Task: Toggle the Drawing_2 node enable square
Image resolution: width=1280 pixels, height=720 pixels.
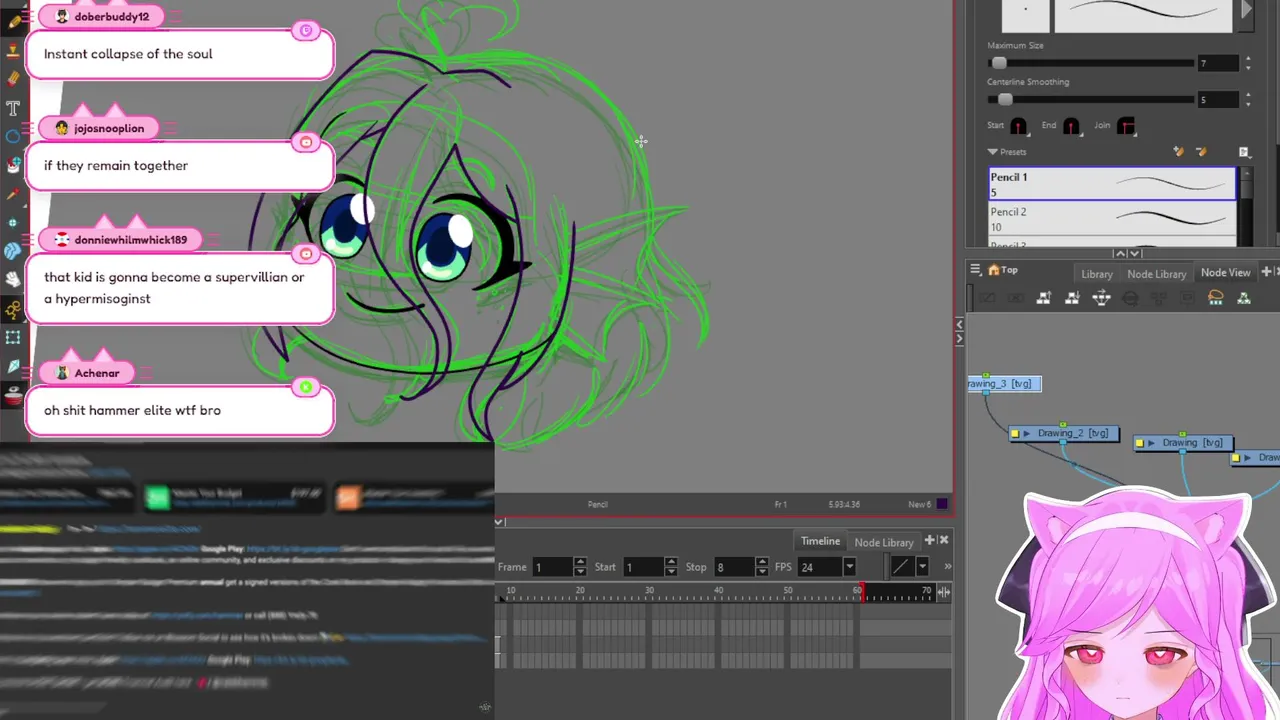Action: [1014, 434]
